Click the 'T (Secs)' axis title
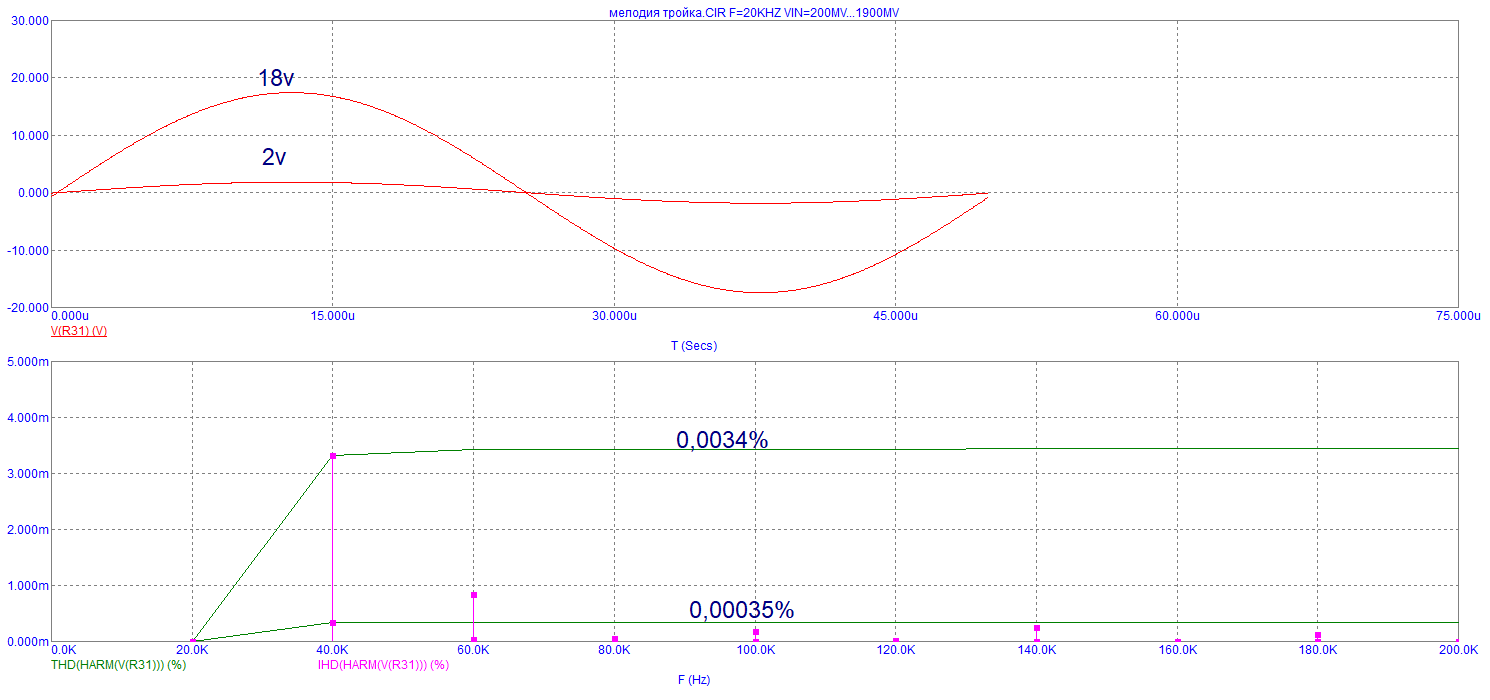 click(x=694, y=346)
